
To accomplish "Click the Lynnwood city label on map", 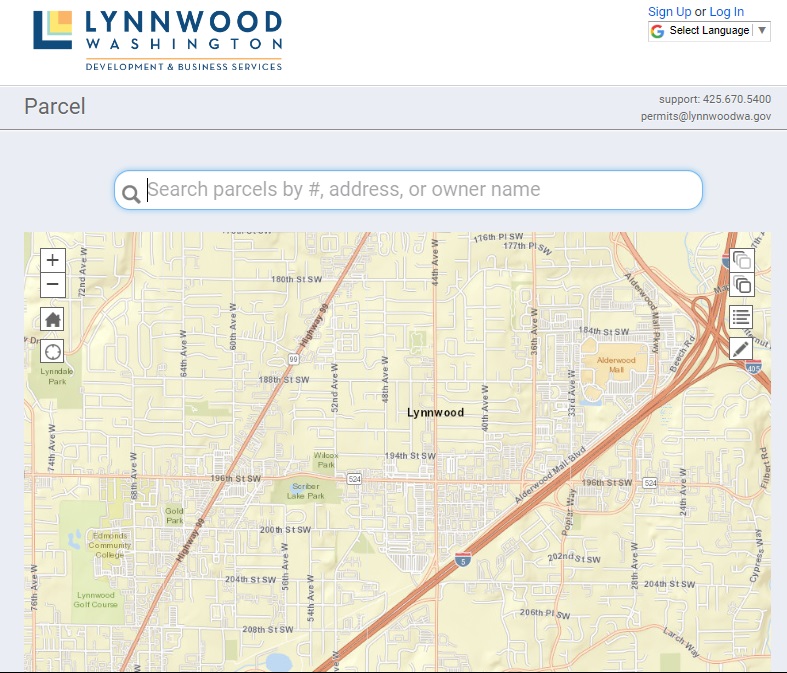I will [x=435, y=413].
